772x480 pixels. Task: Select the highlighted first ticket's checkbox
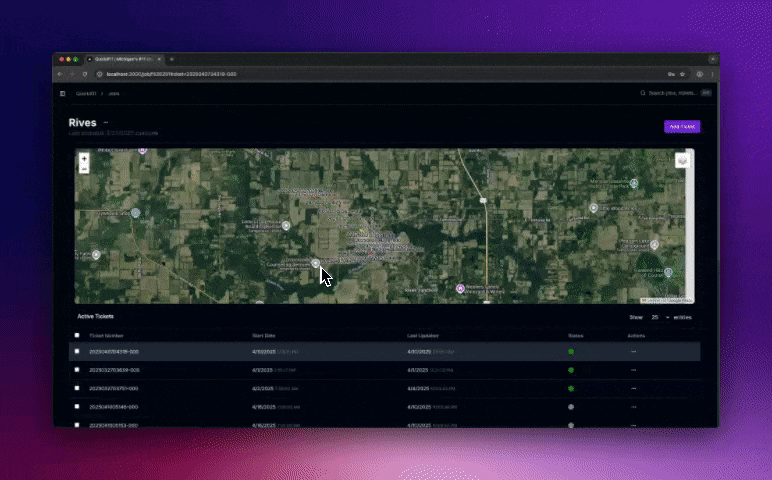pyautogui.click(x=77, y=351)
